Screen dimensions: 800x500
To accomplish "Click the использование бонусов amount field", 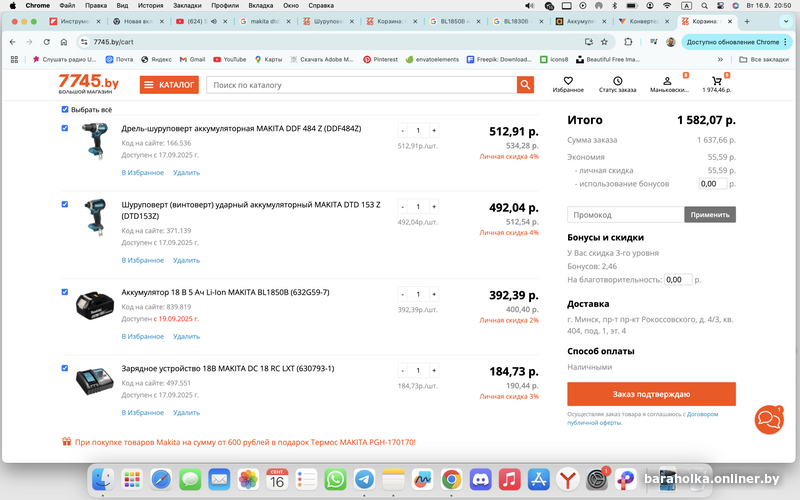I will (x=712, y=184).
